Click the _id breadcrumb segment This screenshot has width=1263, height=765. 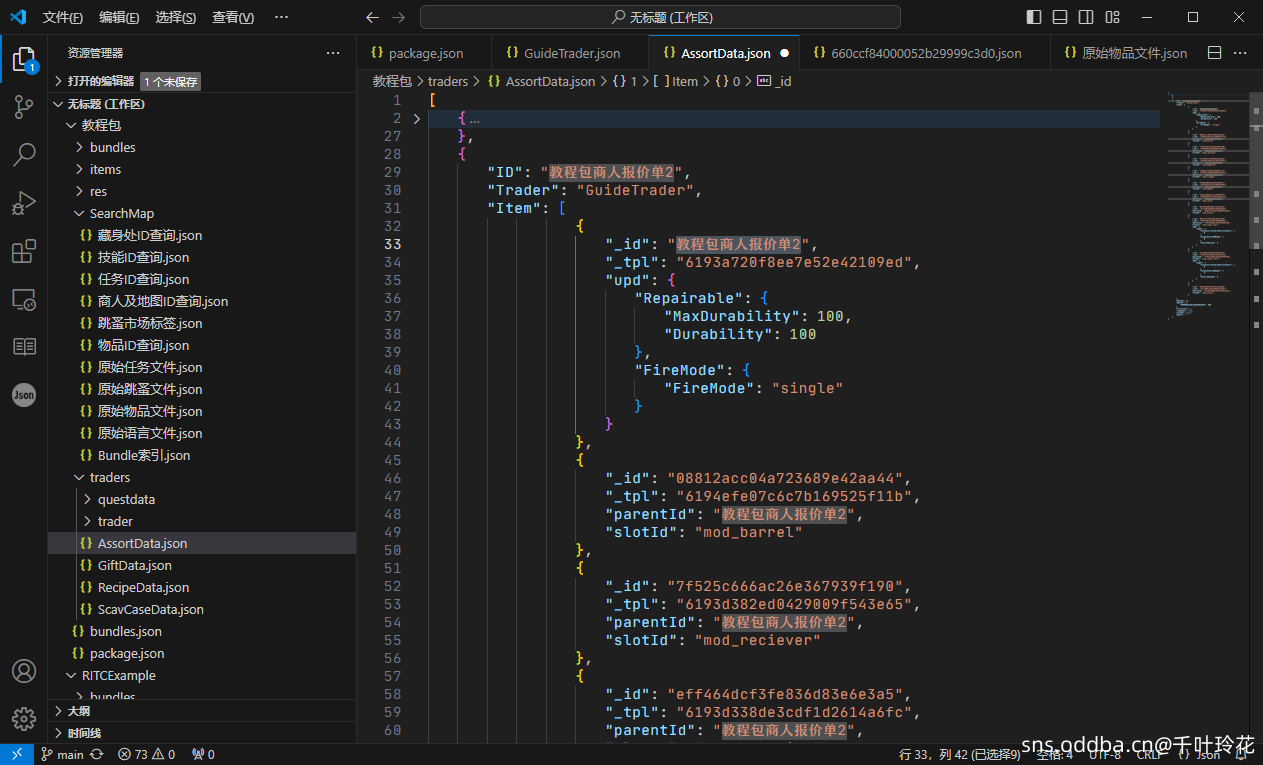[x=774, y=81]
